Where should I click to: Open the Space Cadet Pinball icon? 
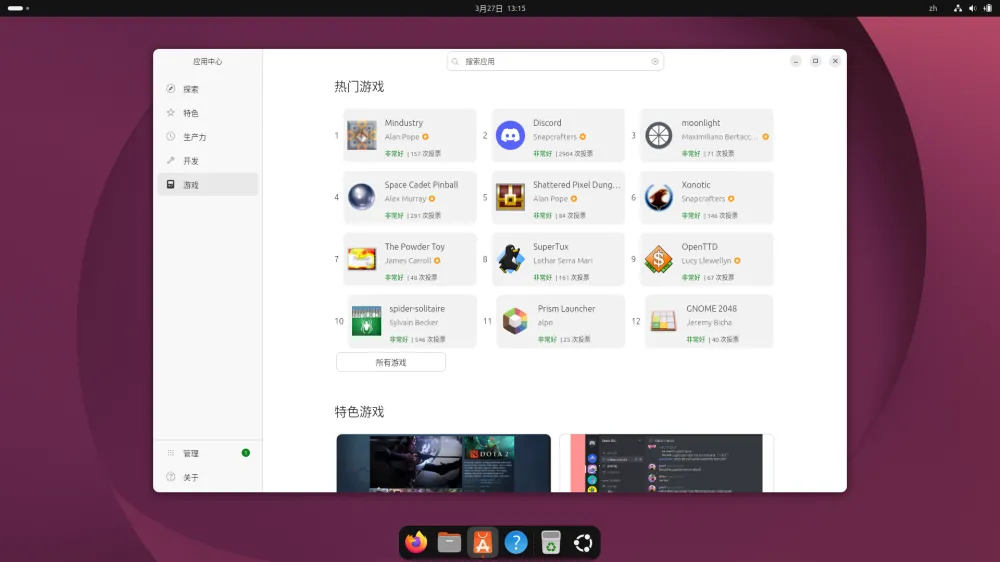[x=362, y=196]
